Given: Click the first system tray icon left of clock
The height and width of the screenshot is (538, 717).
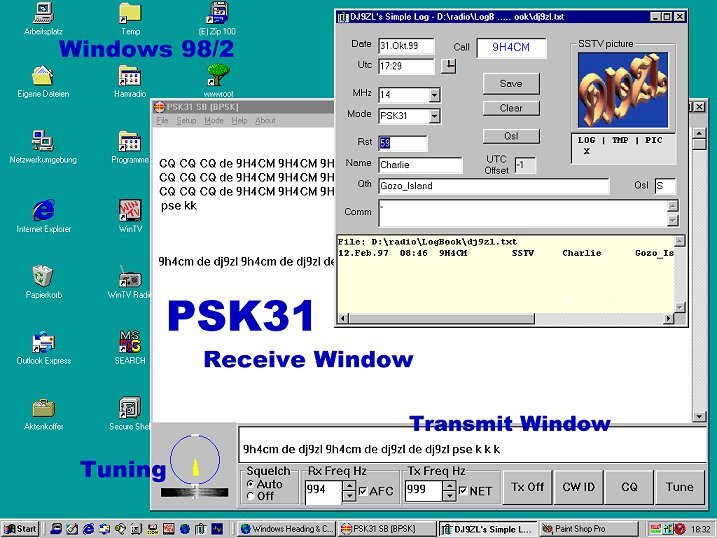Looking at the screenshot, I should (x=655, y=529).
